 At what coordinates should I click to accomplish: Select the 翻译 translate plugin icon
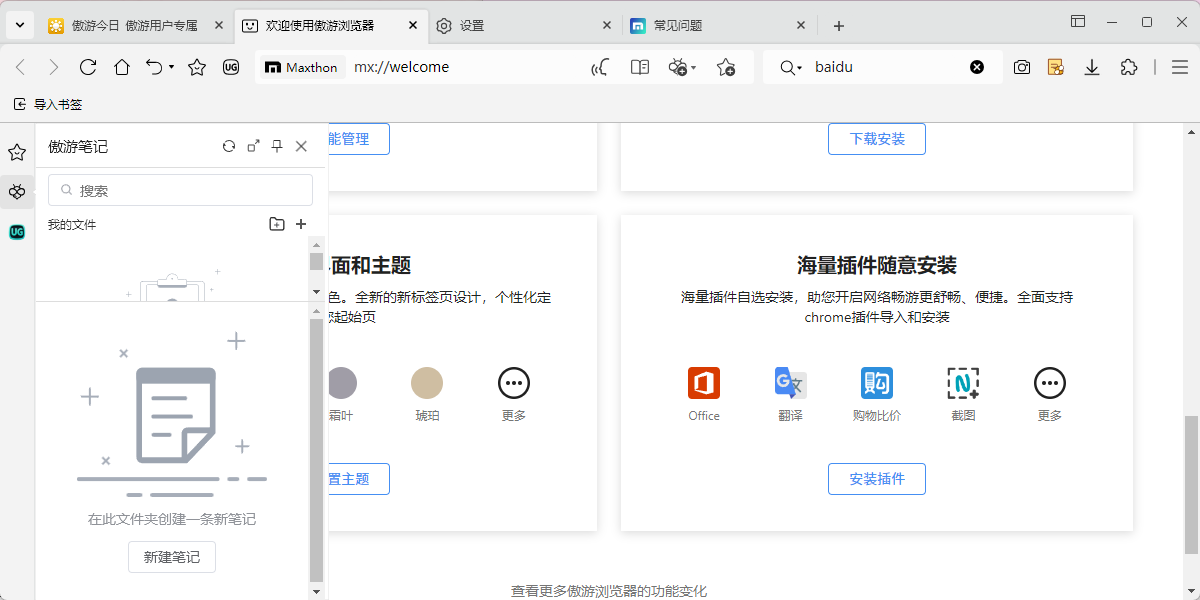789,383
